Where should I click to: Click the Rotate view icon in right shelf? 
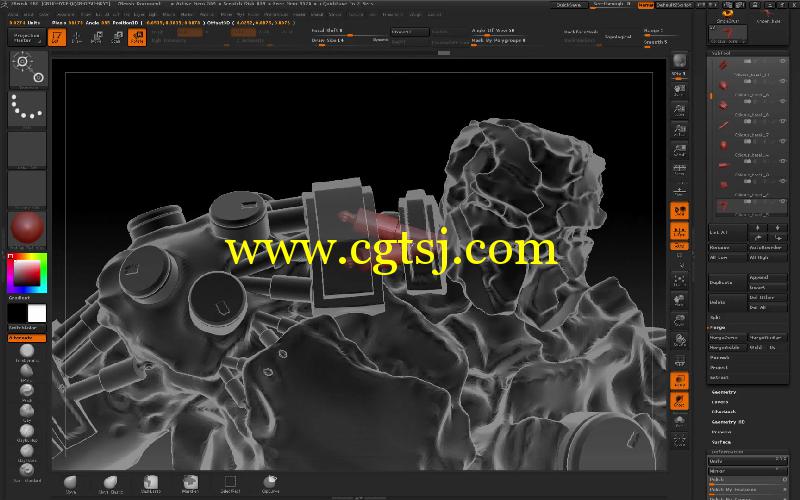pos(679,340)
